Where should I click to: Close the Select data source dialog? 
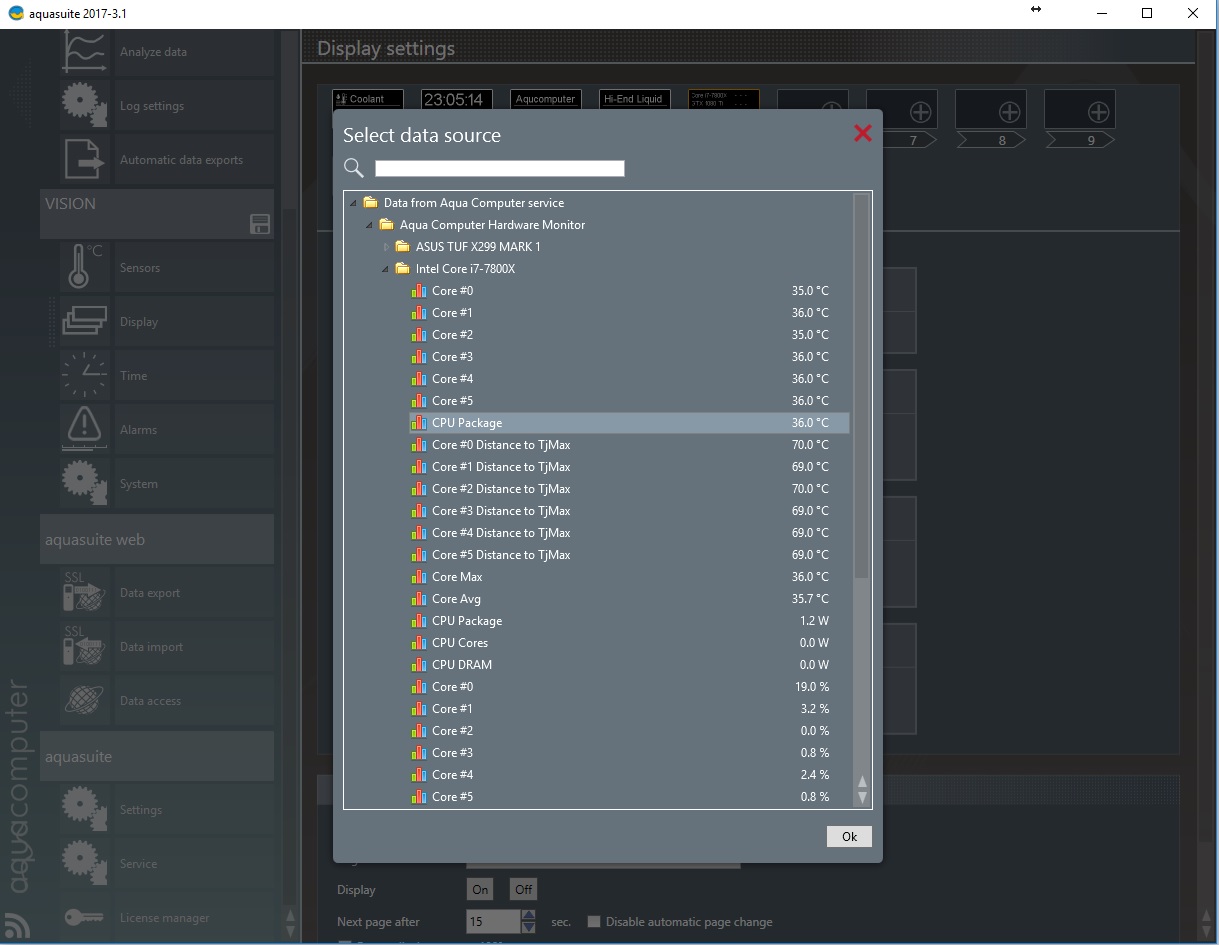tap(862, 133)
